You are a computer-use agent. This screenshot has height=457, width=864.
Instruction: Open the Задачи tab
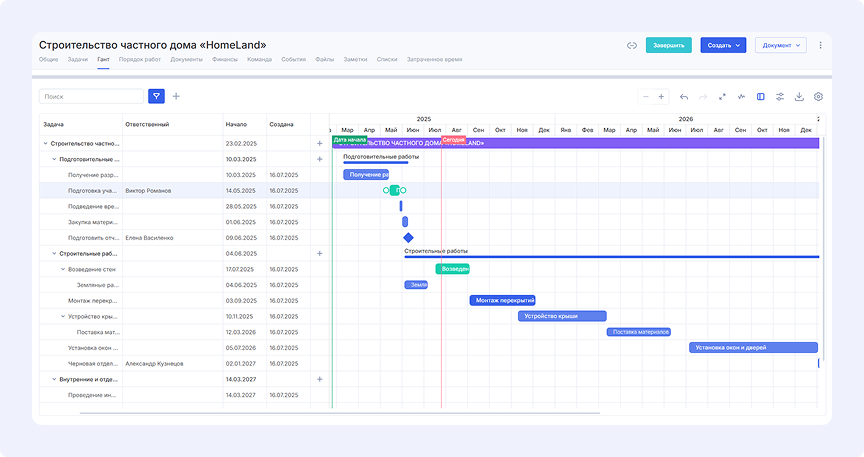(78, 60)
